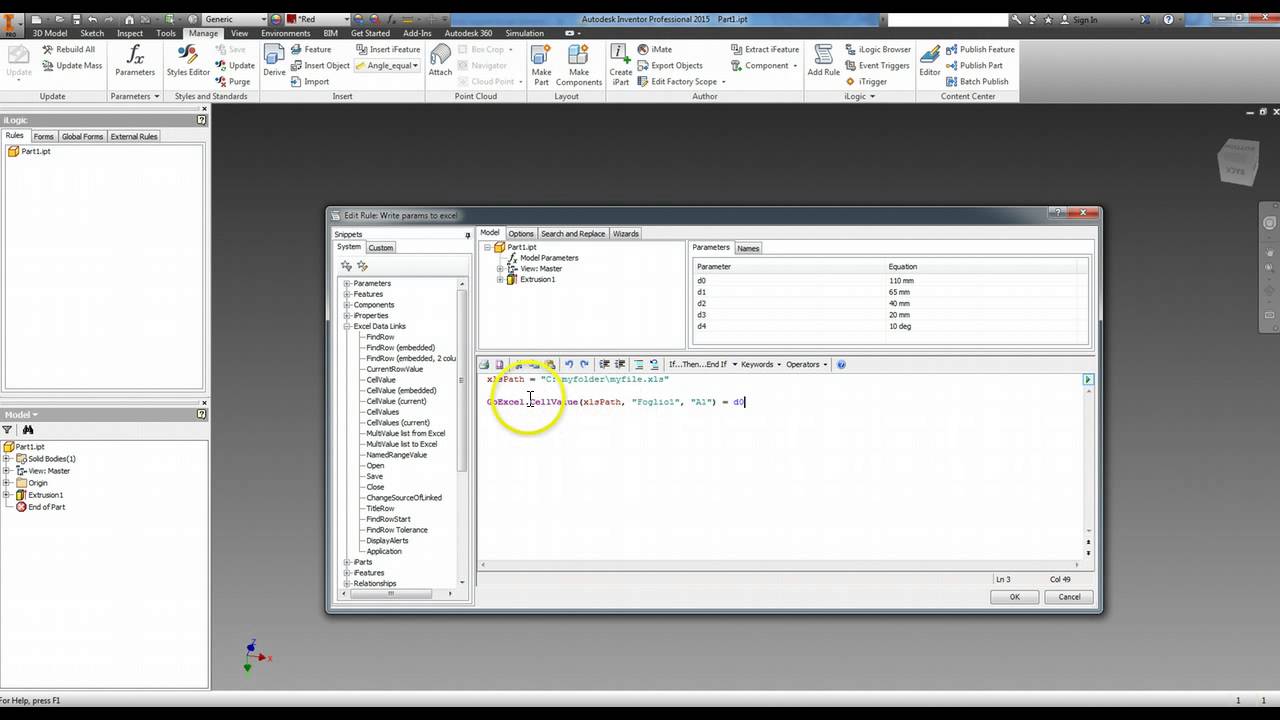Screen dimensions: 1280x720
Task: Click the Add Rule icon
Action: coord(824,60)
